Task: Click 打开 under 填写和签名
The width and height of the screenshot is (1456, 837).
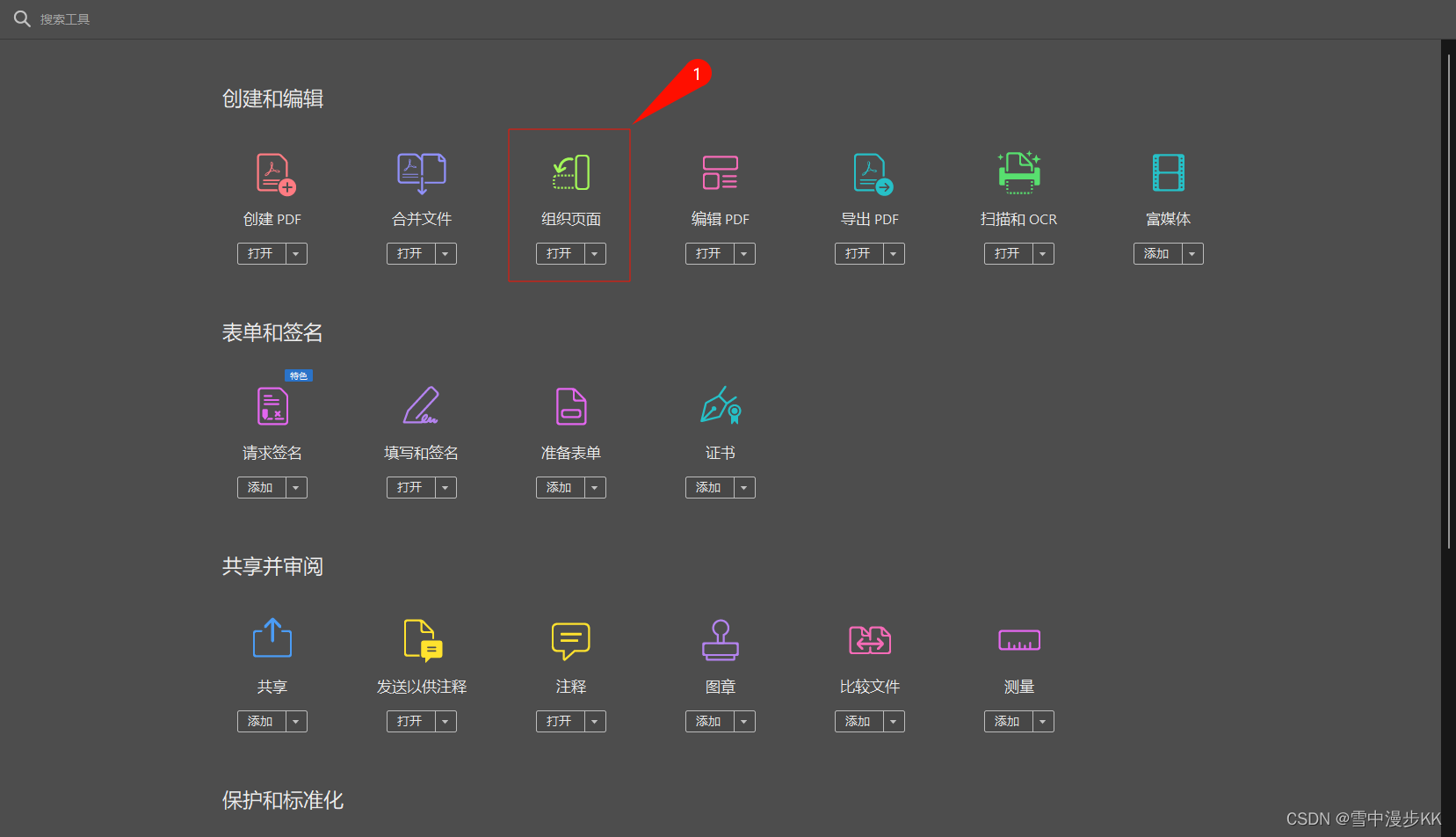Action: [410, 487]
